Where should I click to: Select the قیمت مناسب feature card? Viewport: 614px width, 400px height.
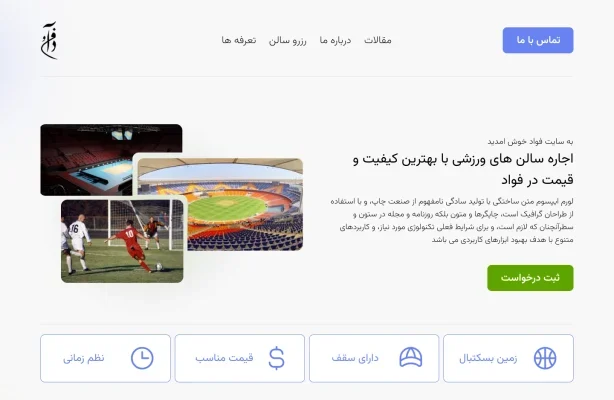click(240, 358)
